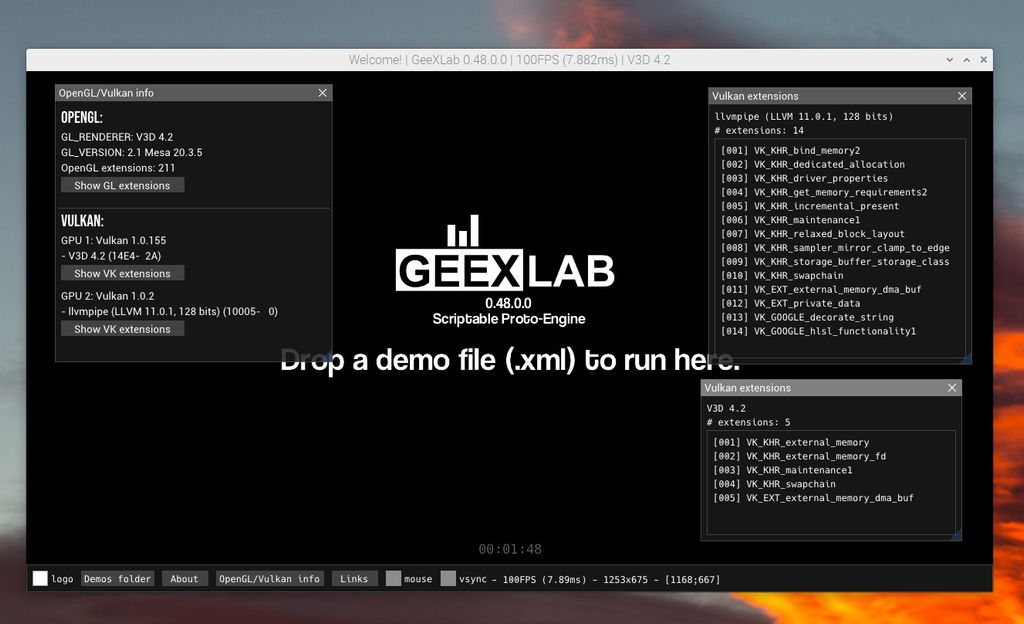Close the OpenGL/Vulkan info panel
This screenshot has height=624, width=1024.
coord(323,93)
